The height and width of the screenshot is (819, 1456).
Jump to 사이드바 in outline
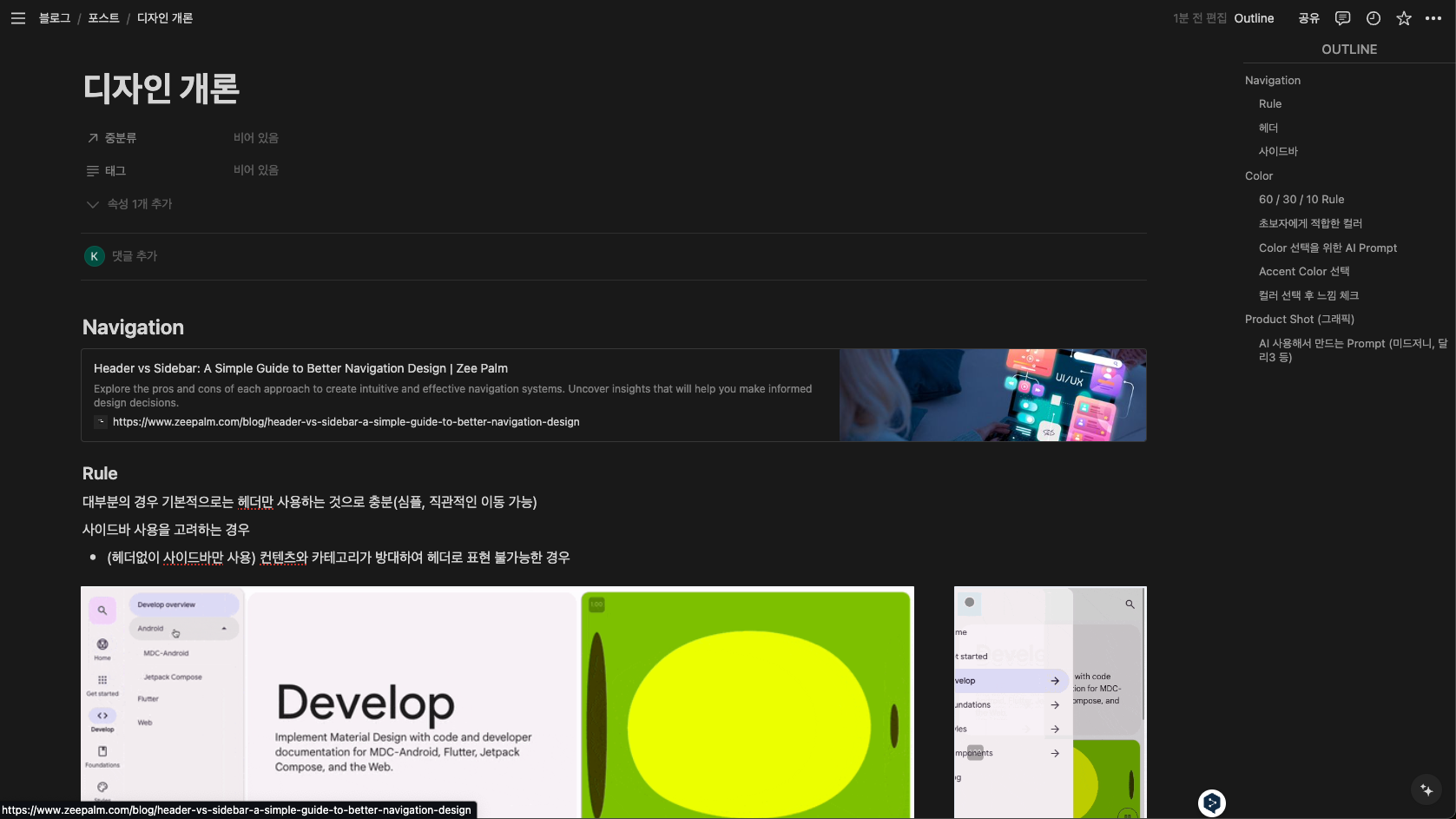coord(1278,151)
